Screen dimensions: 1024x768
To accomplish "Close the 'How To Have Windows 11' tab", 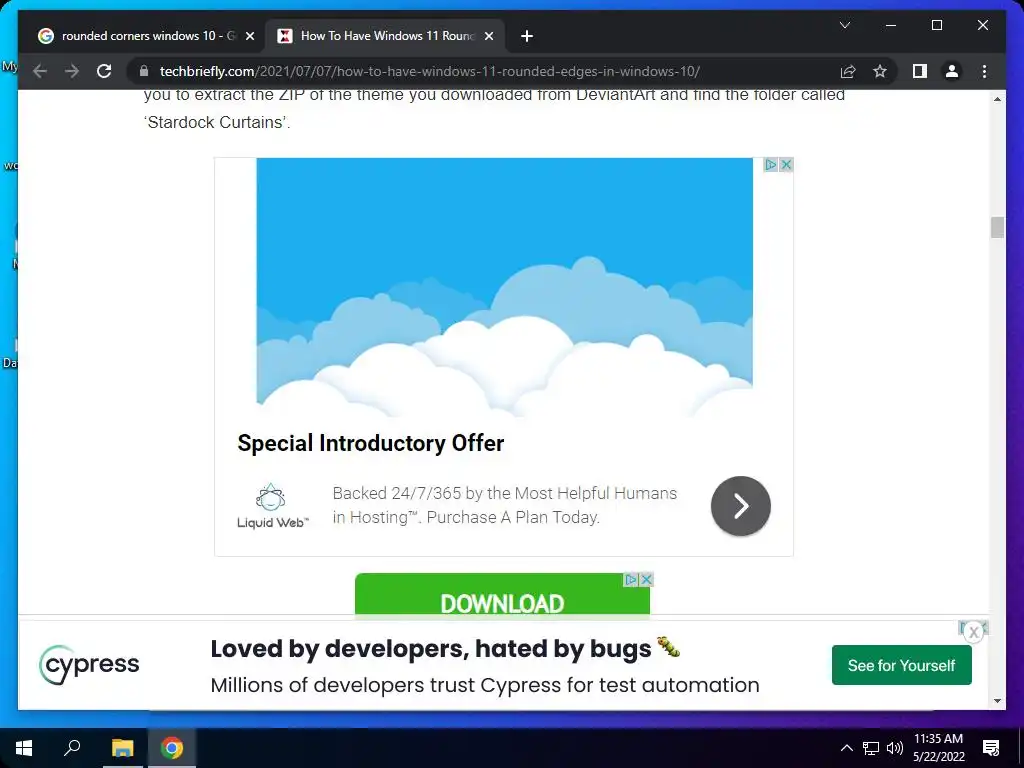I will click(x=488, y=36).
